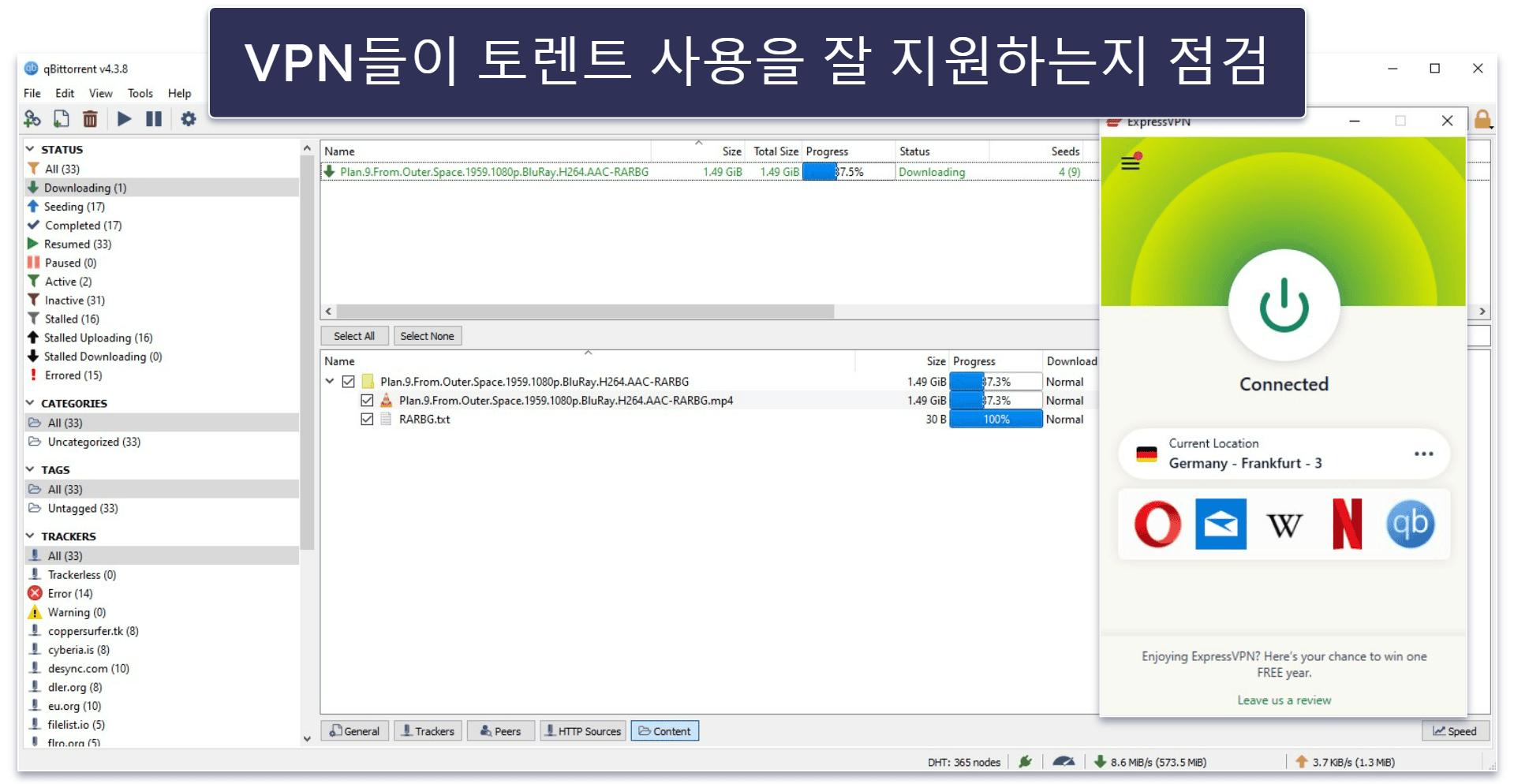The height and width of the screenshot is (784, 1514).
Task: Click the sidebar vertical scrollbar
Action: coord(307,352)
